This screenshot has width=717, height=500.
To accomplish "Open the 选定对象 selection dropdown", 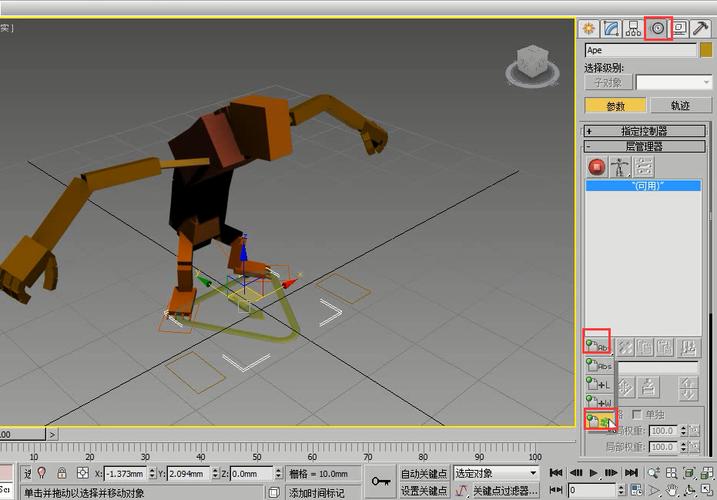I will [496, 473].
